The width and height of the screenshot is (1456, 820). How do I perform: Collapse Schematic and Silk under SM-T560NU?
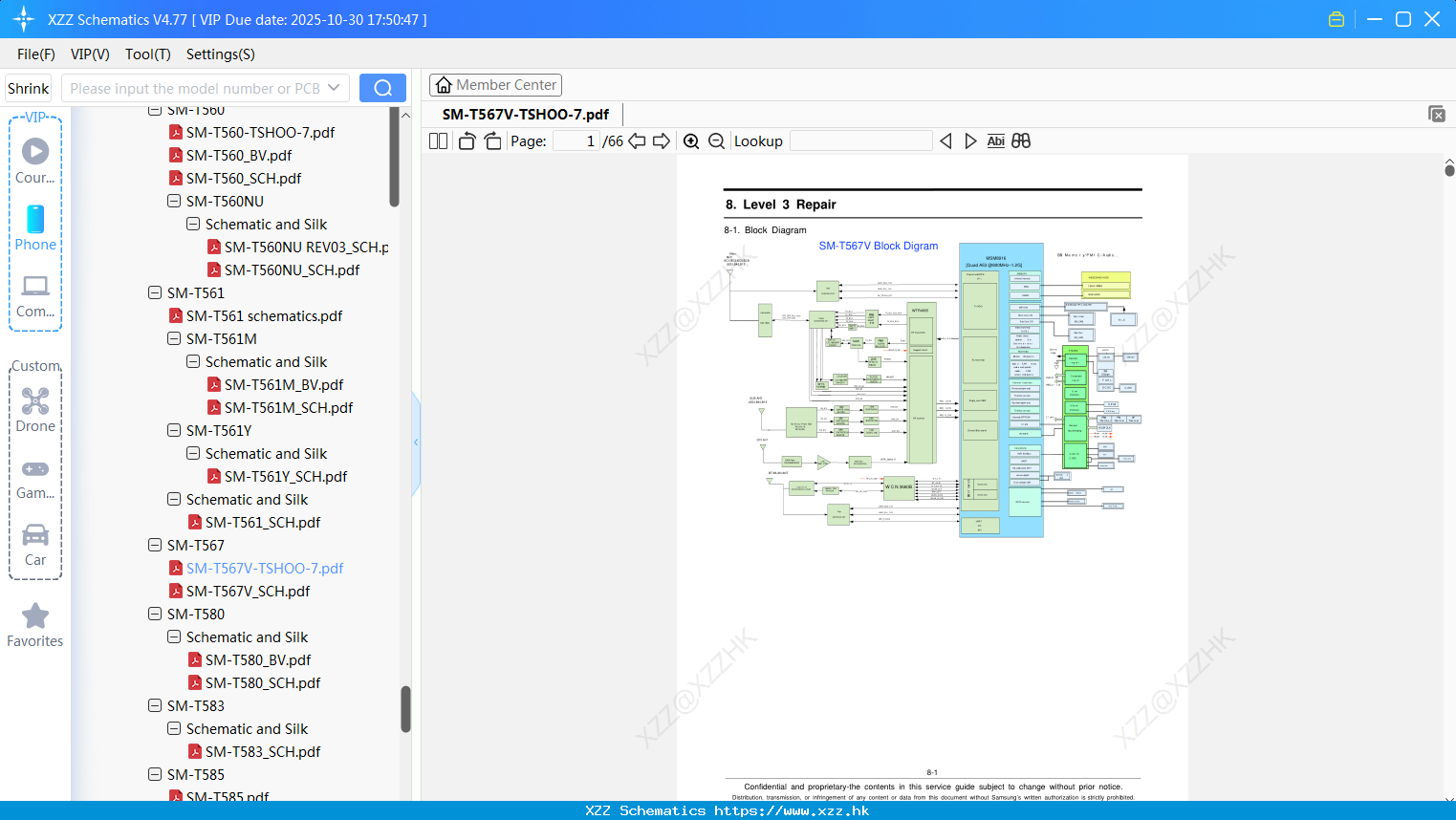tap(193, 224)
